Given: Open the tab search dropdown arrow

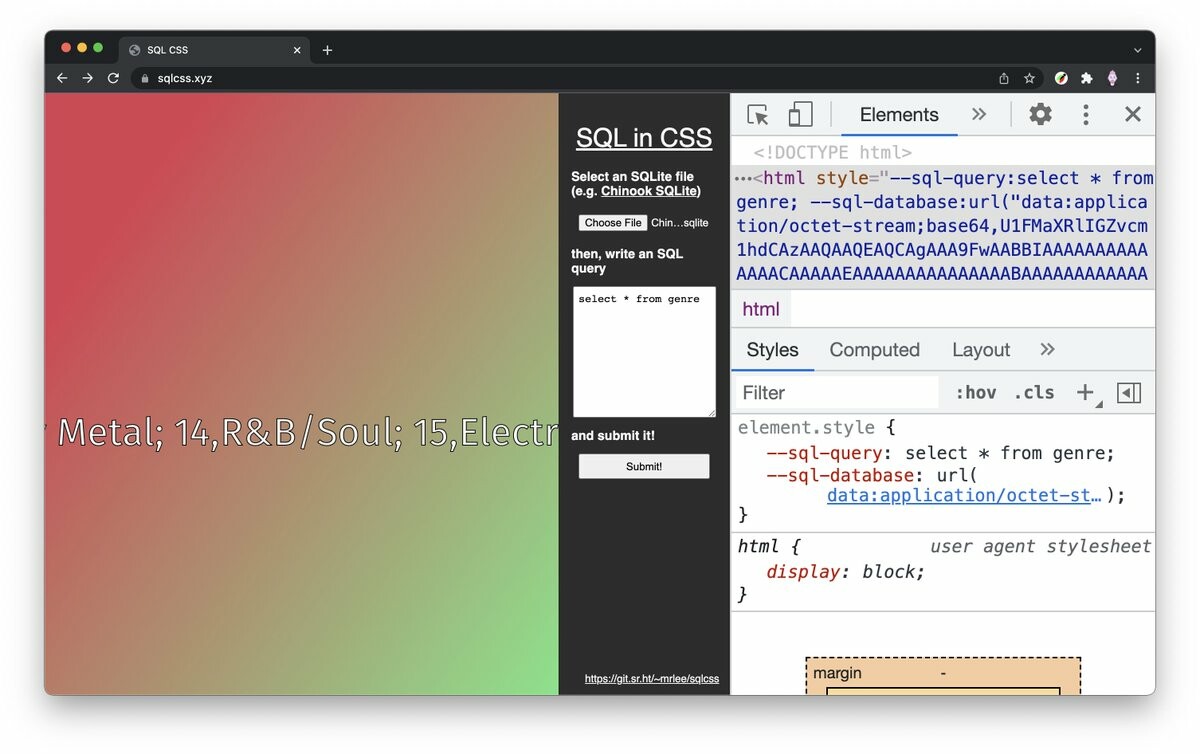Looking at the screenshot, I should [1137, 50].
